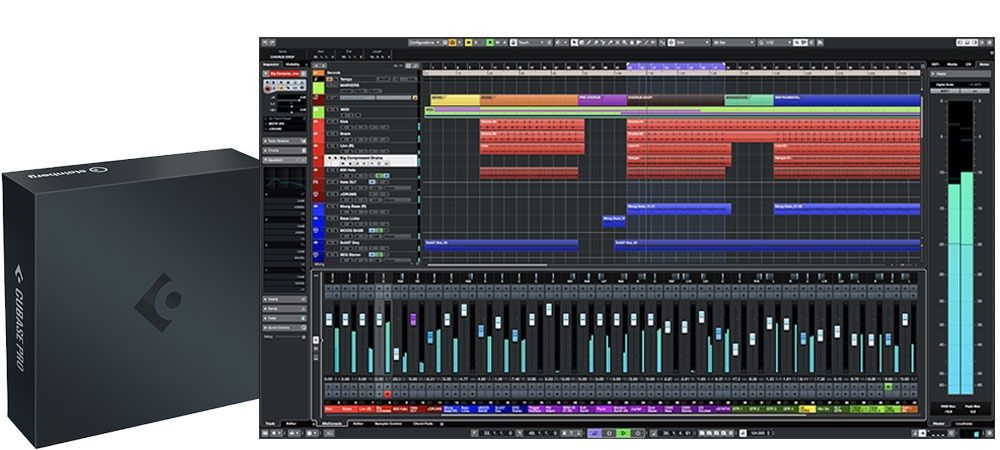
Task: Select the purple PRE CHORUS arranger event
Action: click(x=603, y=100)
